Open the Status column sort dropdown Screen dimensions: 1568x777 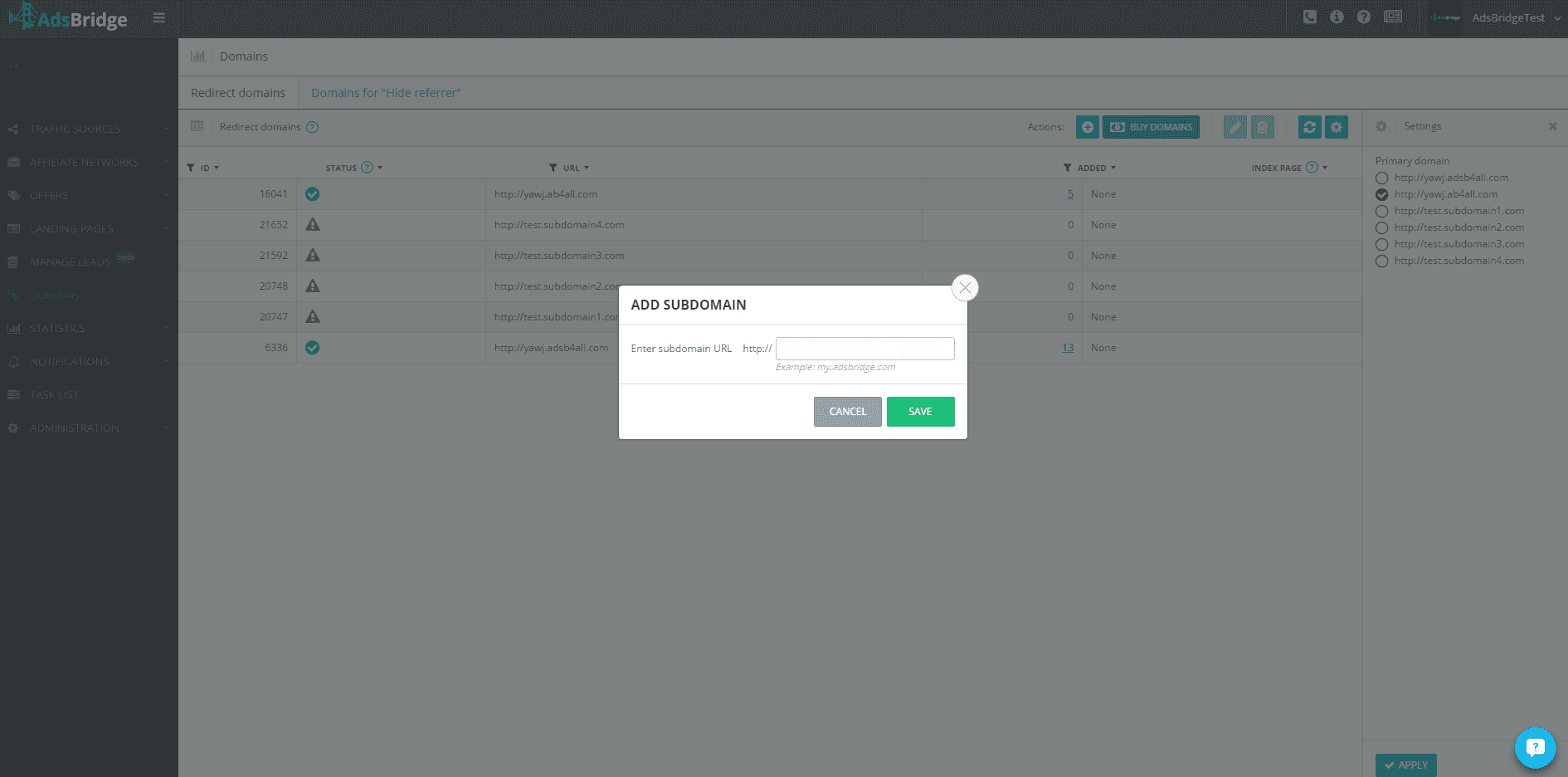tap(379, 168)
